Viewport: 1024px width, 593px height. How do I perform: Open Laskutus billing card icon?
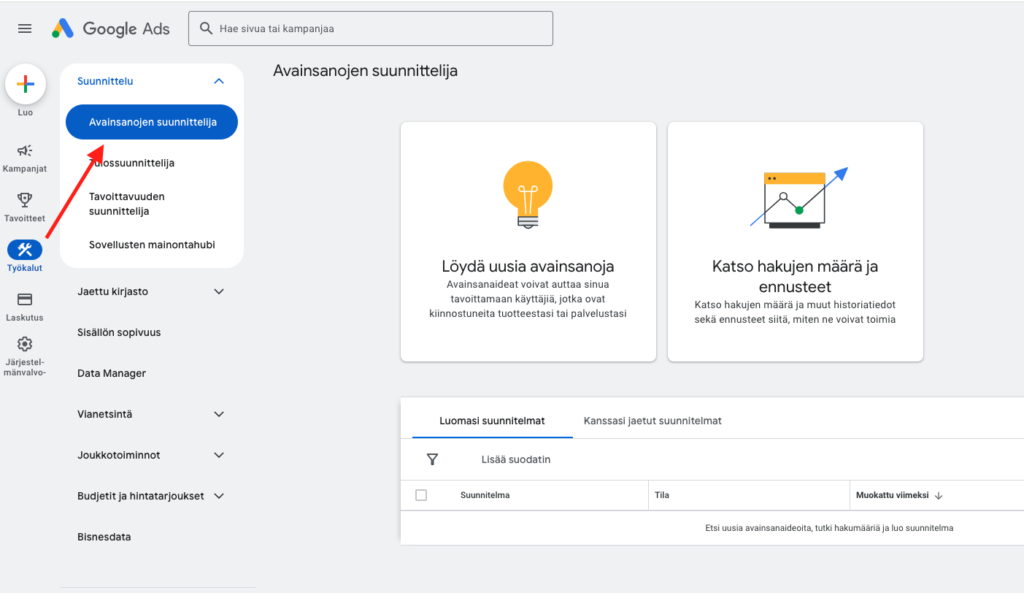[25, 299]
